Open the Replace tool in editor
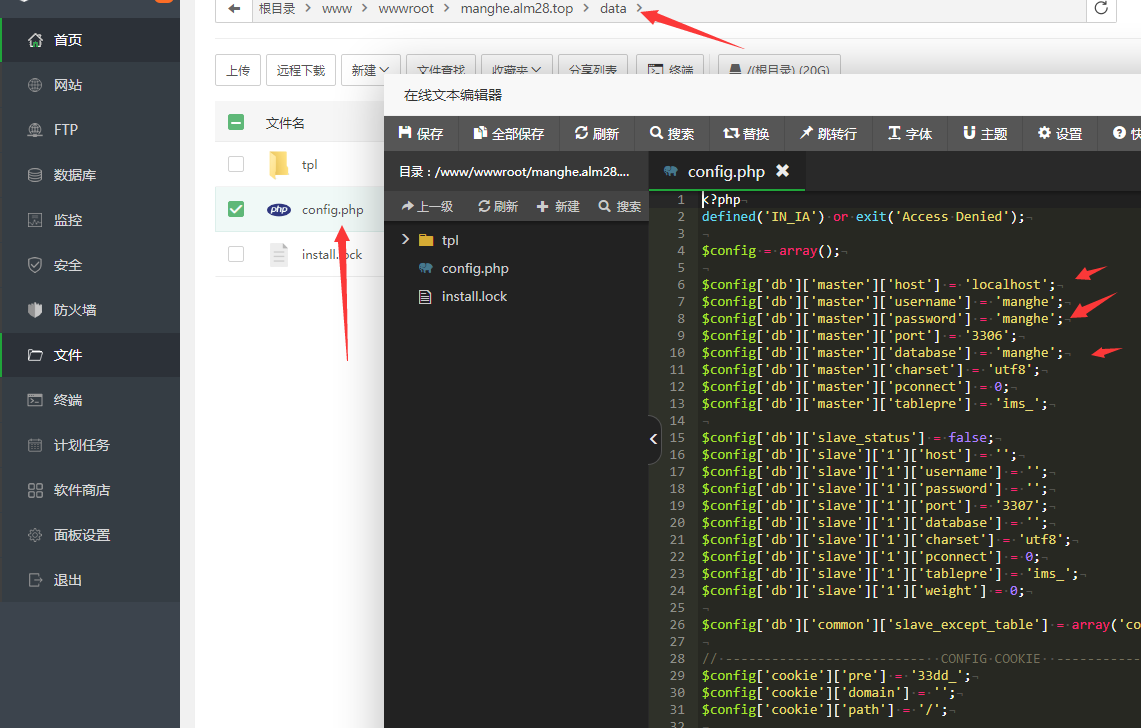The width and height of the screenshot is (1141, 728). tap(746, 133)
